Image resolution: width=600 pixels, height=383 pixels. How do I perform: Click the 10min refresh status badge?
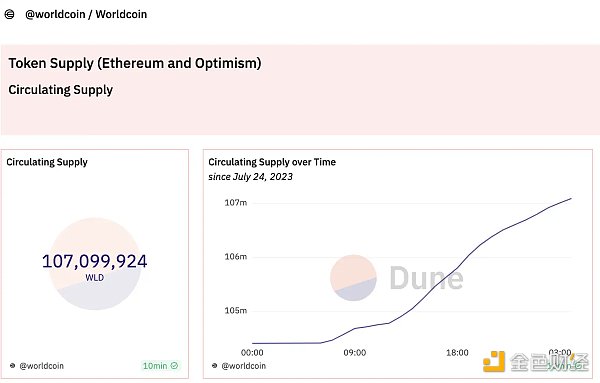(x=160, y=366)
